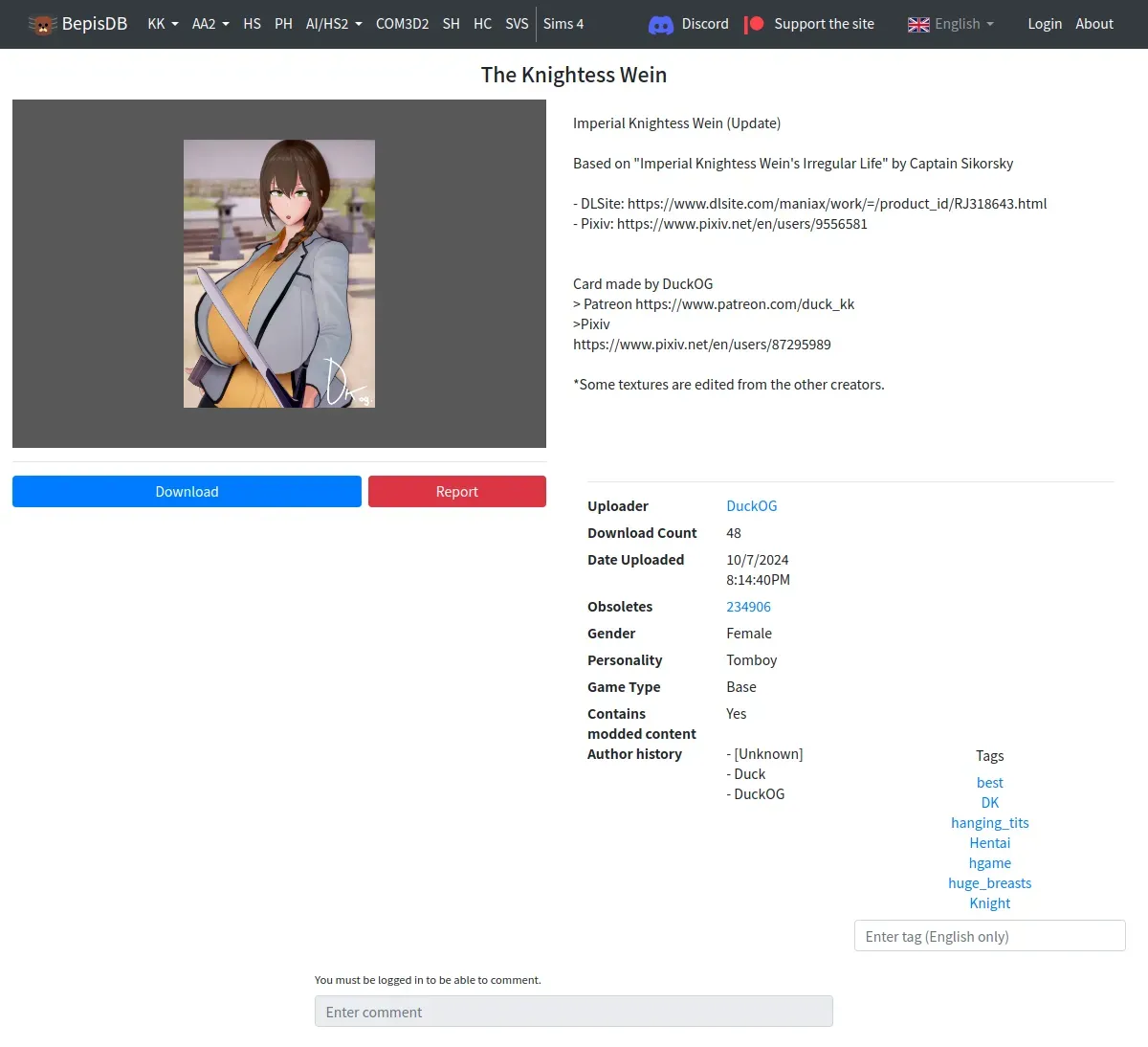Click the Pixiv users/87295989 URL text
Image resolution: width=1148 pixels, height=1047 pixels.
tap(702, 345)
